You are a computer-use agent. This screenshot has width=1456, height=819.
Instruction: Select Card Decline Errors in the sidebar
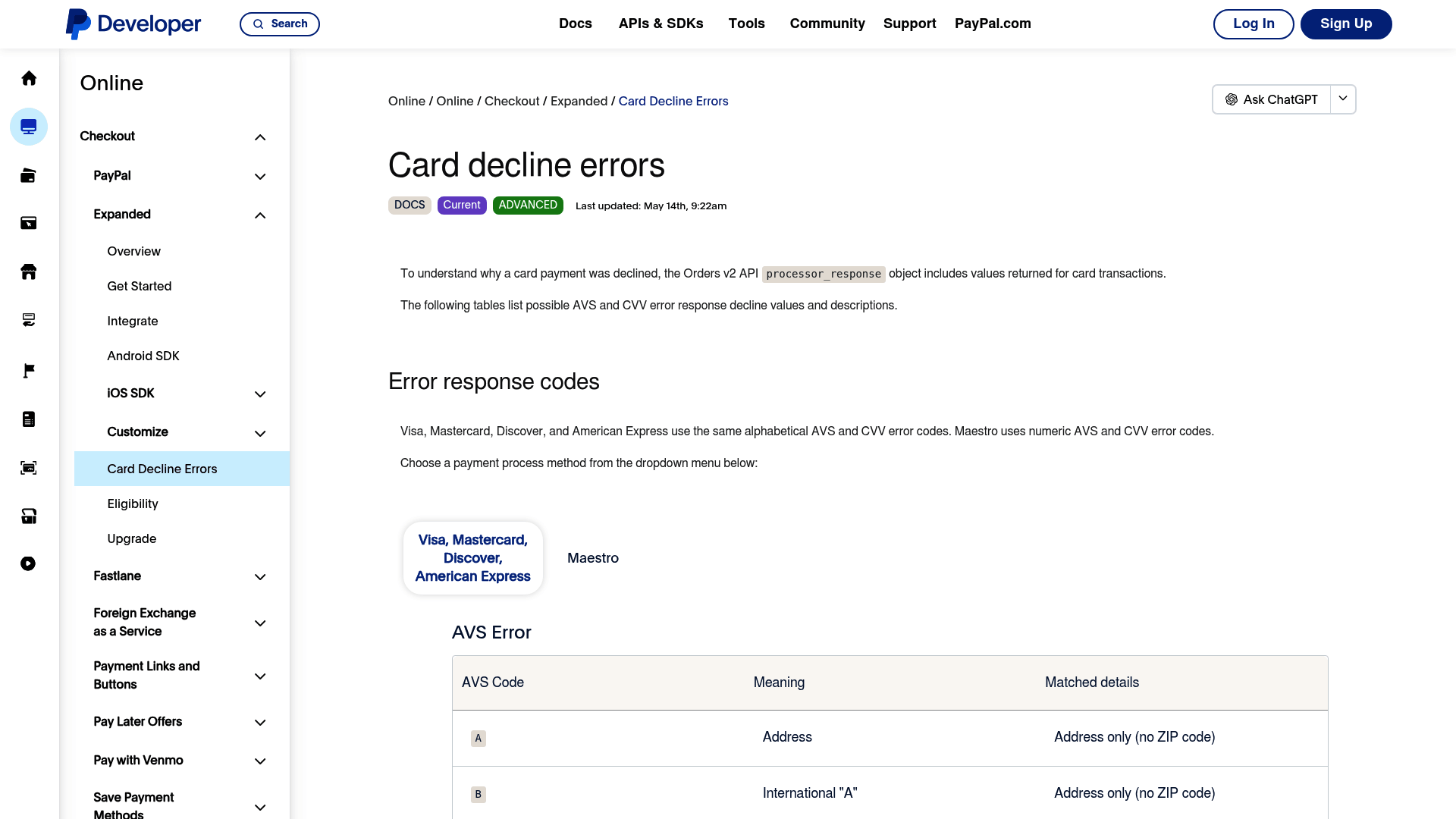tap(182, 469)
